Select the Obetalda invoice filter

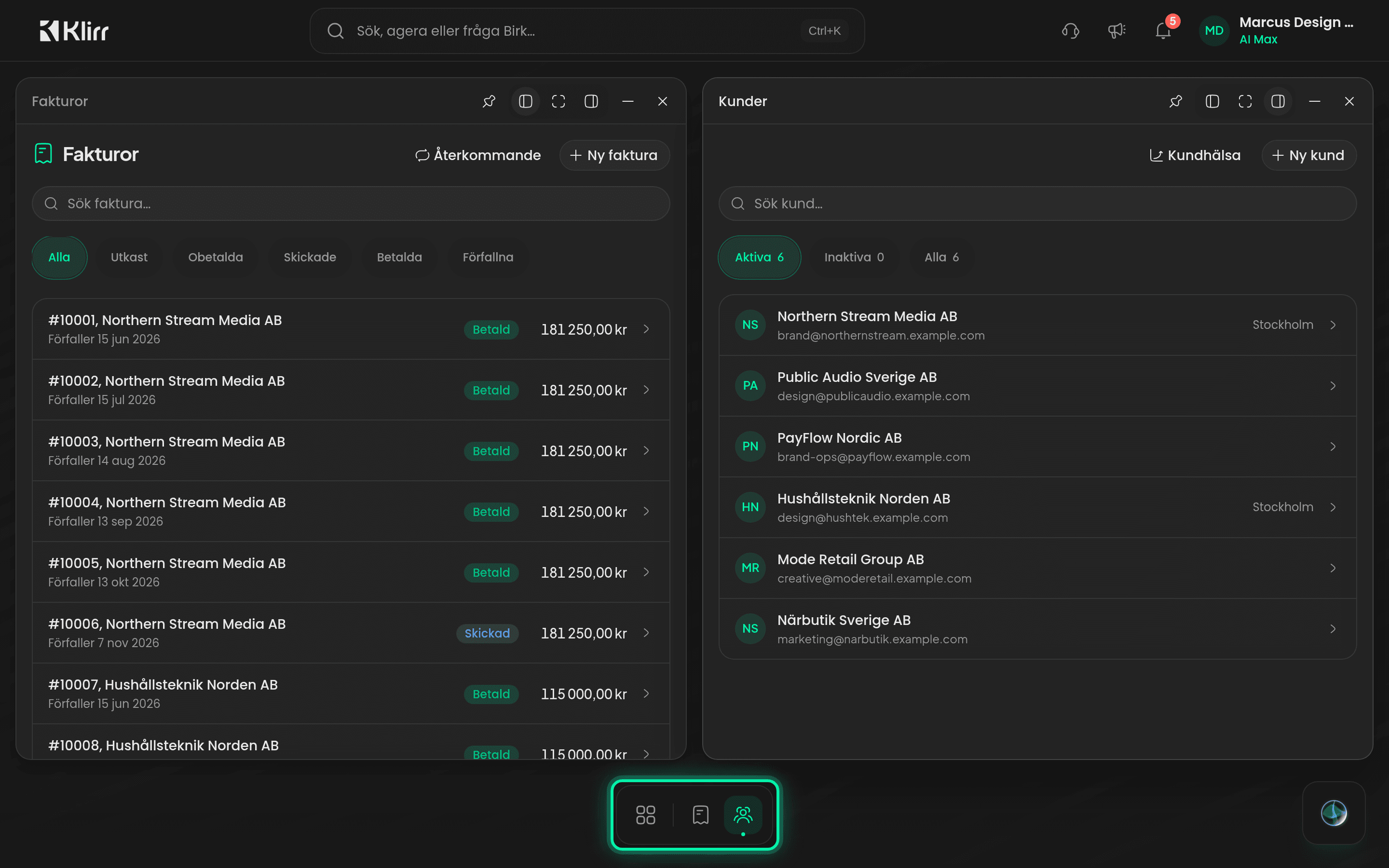tap(216, 257)
